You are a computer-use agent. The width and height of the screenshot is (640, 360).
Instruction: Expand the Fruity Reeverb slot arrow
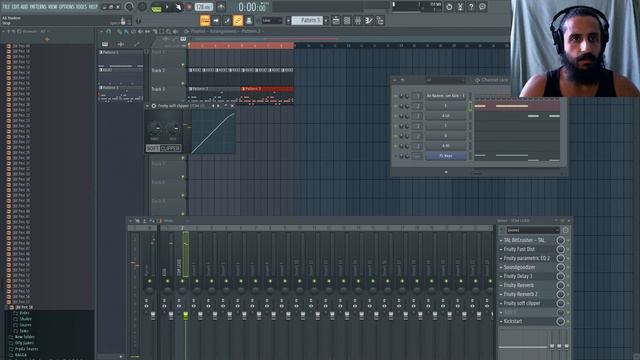click(x=501, y=285)
